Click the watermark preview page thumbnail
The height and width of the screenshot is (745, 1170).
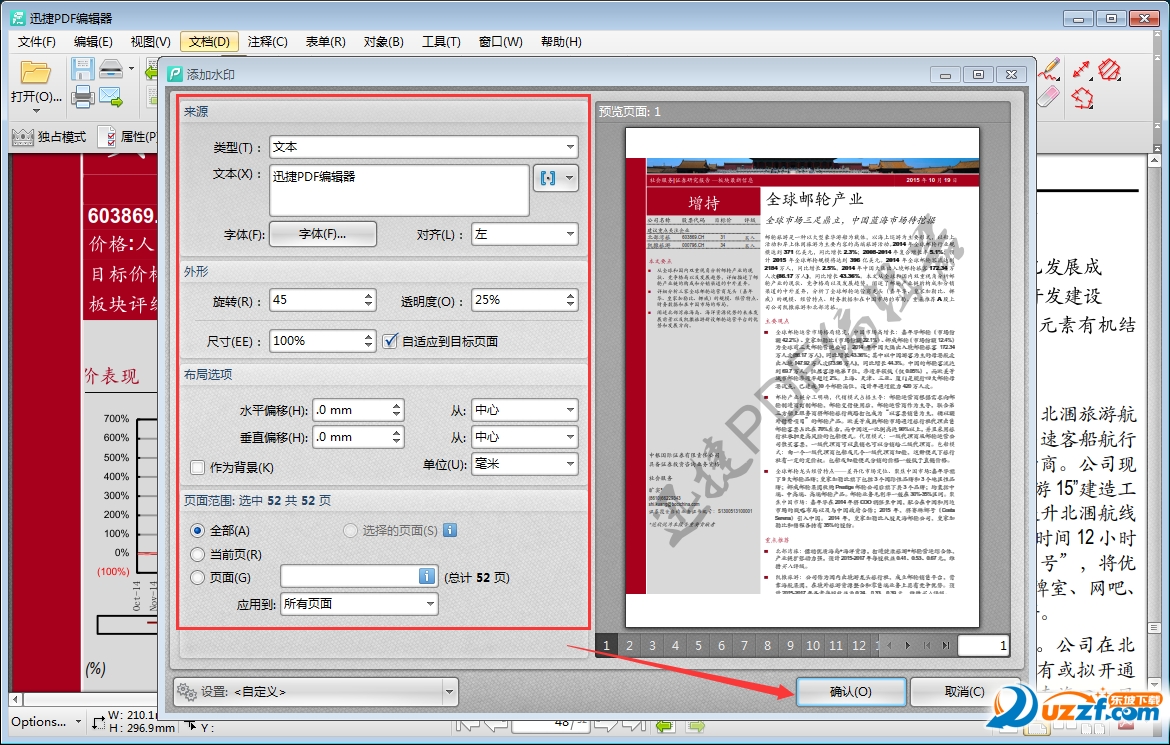(802, 377)
